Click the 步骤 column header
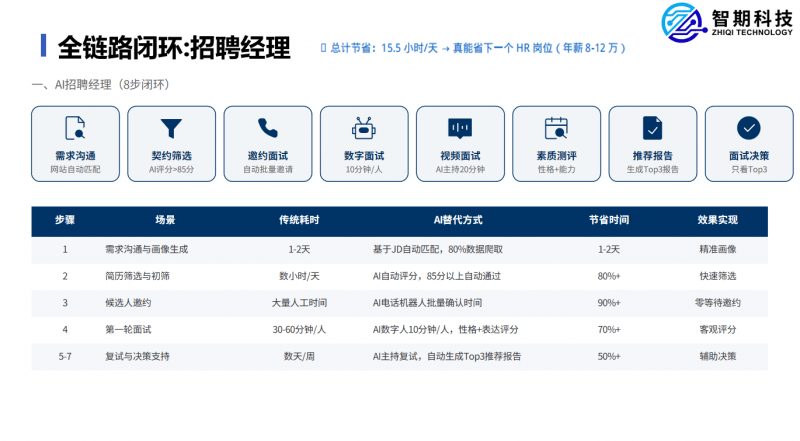Viewport: 800px width, 441px height. (65, 220)
